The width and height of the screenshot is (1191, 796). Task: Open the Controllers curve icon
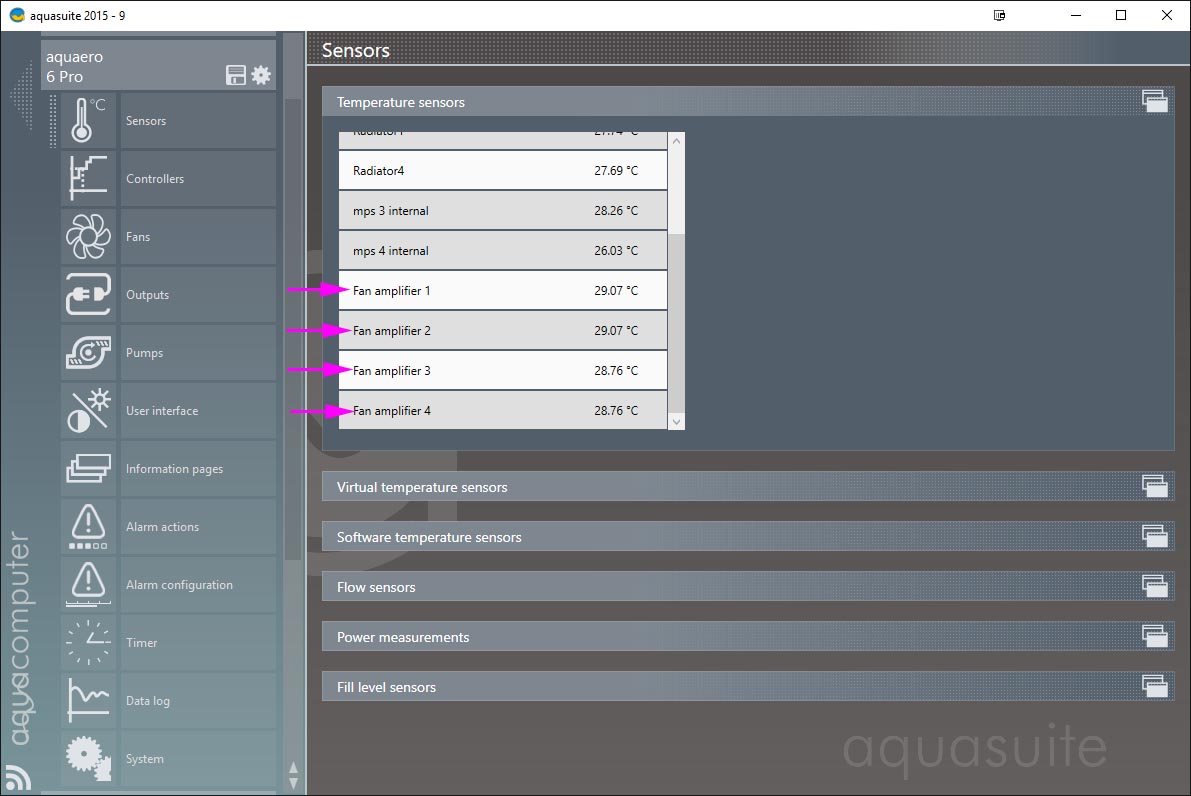click(x=88, y=179)
